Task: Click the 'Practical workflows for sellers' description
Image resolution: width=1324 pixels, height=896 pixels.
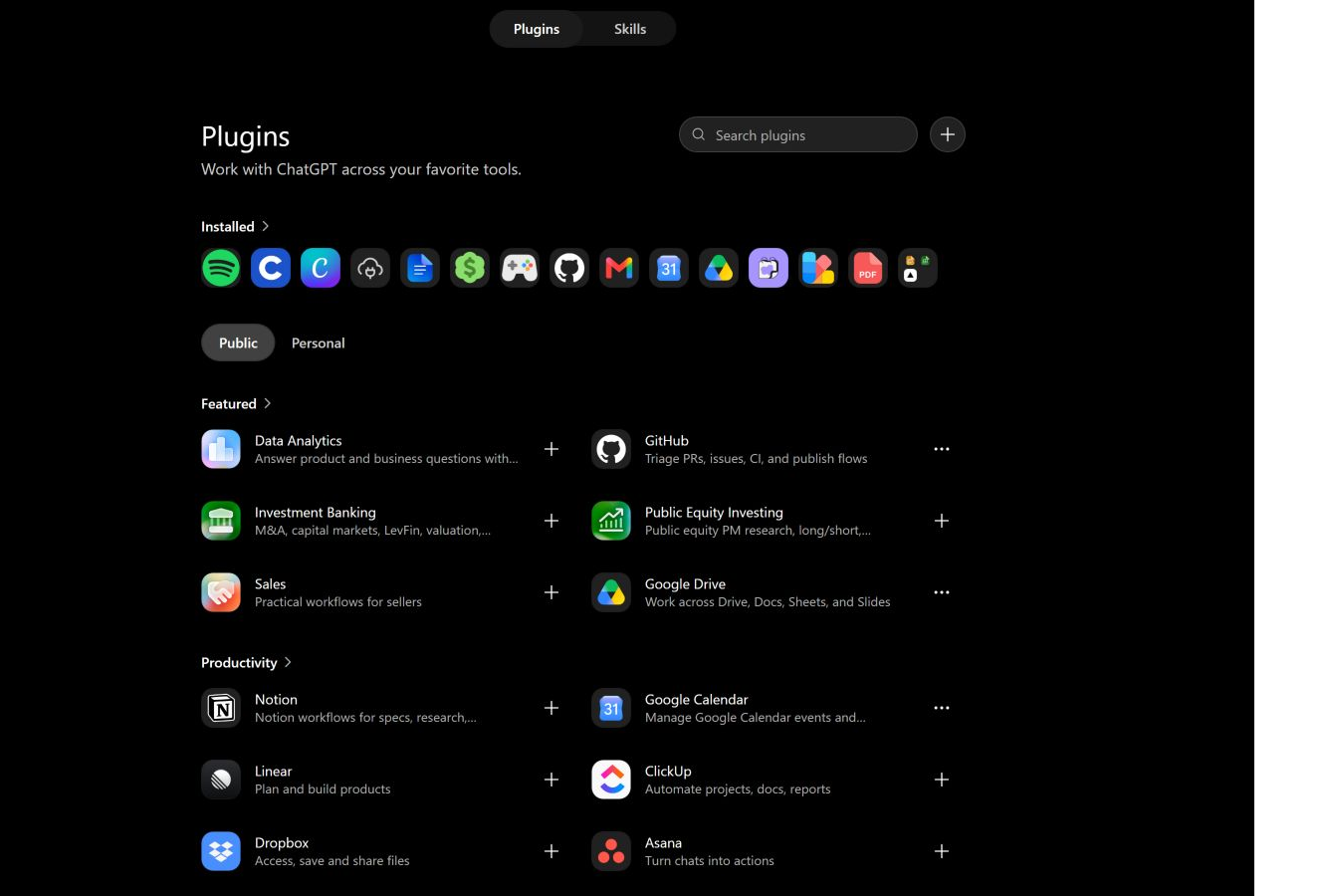Action: point(338,602)
